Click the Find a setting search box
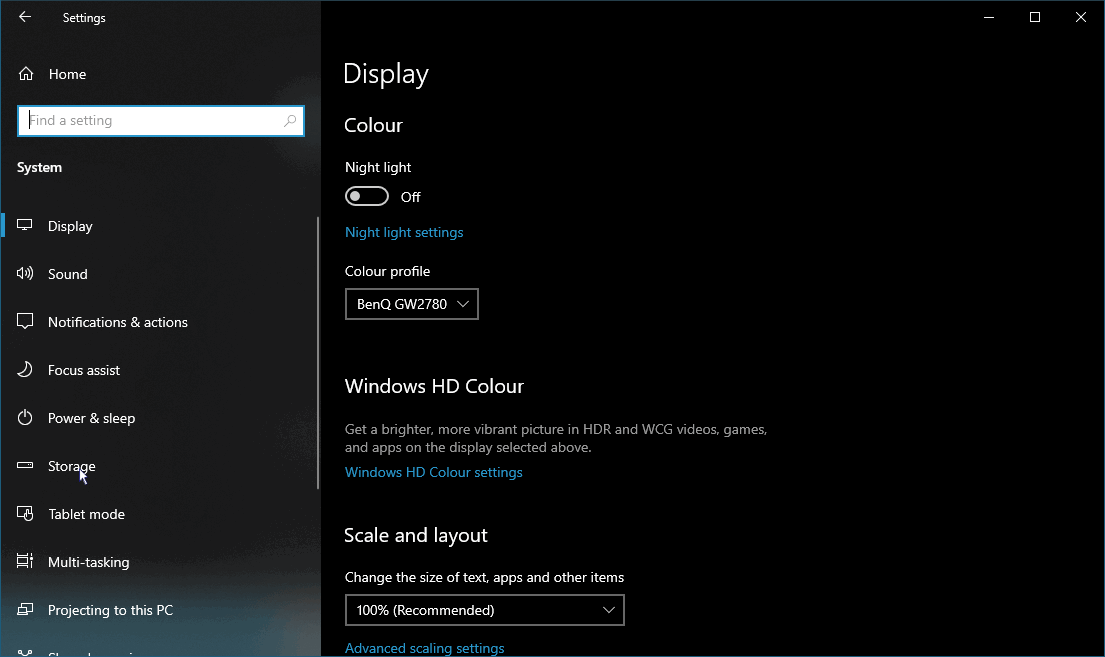This screenshot has width=1105, height=657. (150, 121)
